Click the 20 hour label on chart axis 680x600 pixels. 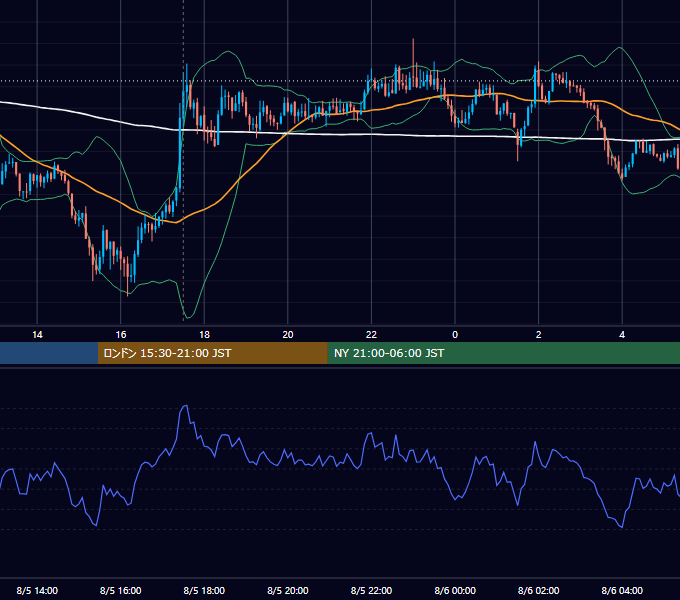click(x=288, y=335)
